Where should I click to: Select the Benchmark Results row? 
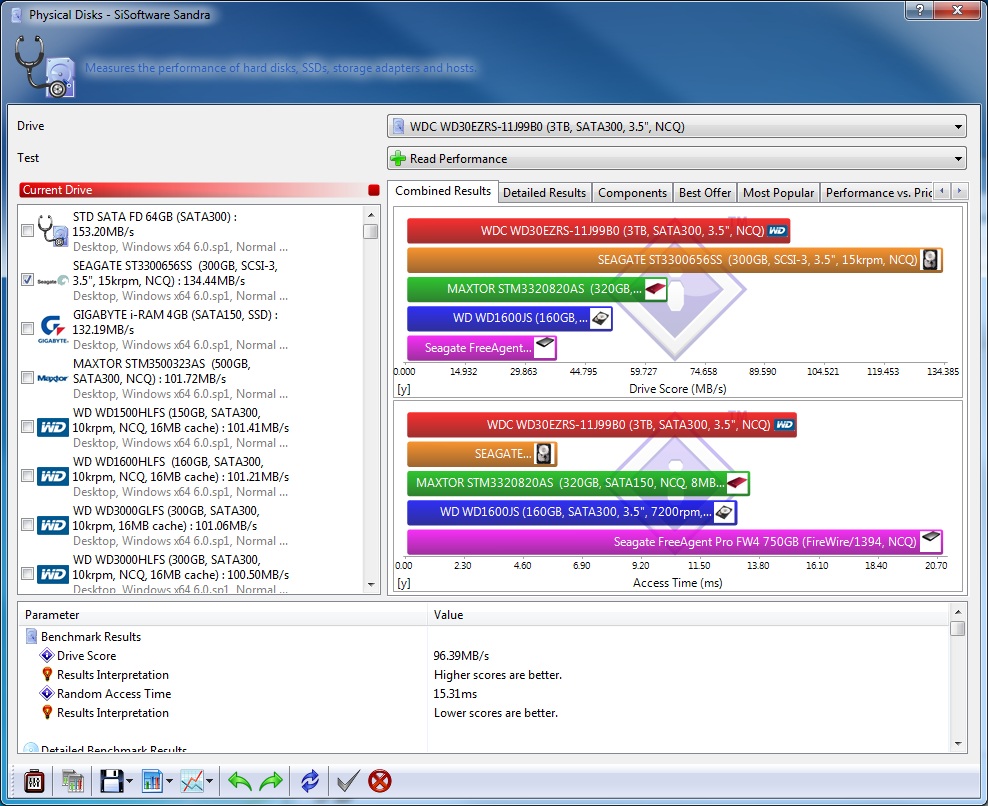484,636
